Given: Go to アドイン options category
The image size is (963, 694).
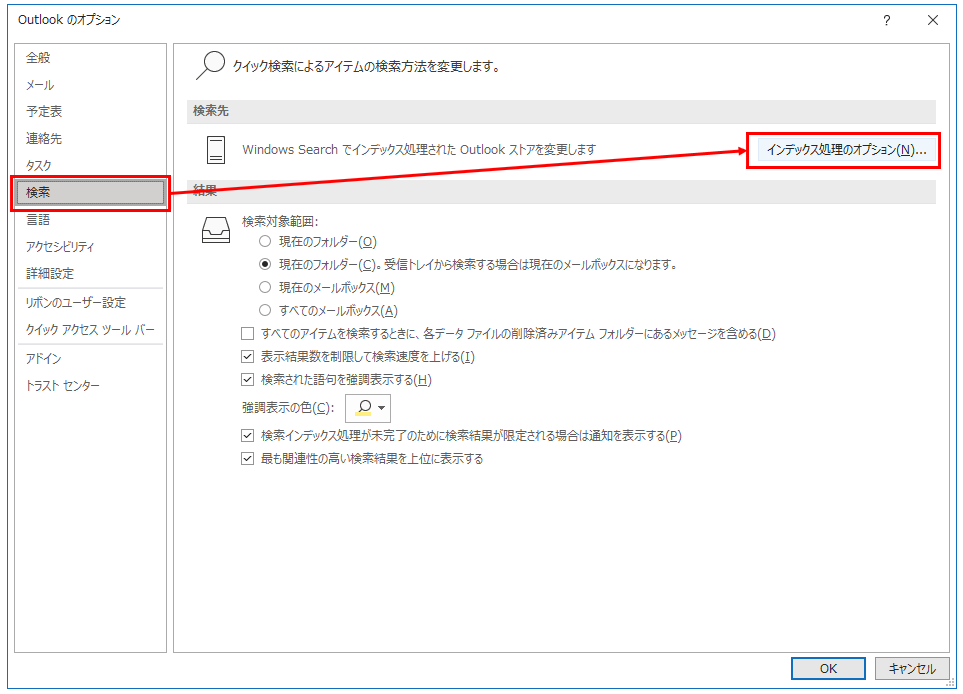Looking at the screenshot, I should click(x=90, y=358).
